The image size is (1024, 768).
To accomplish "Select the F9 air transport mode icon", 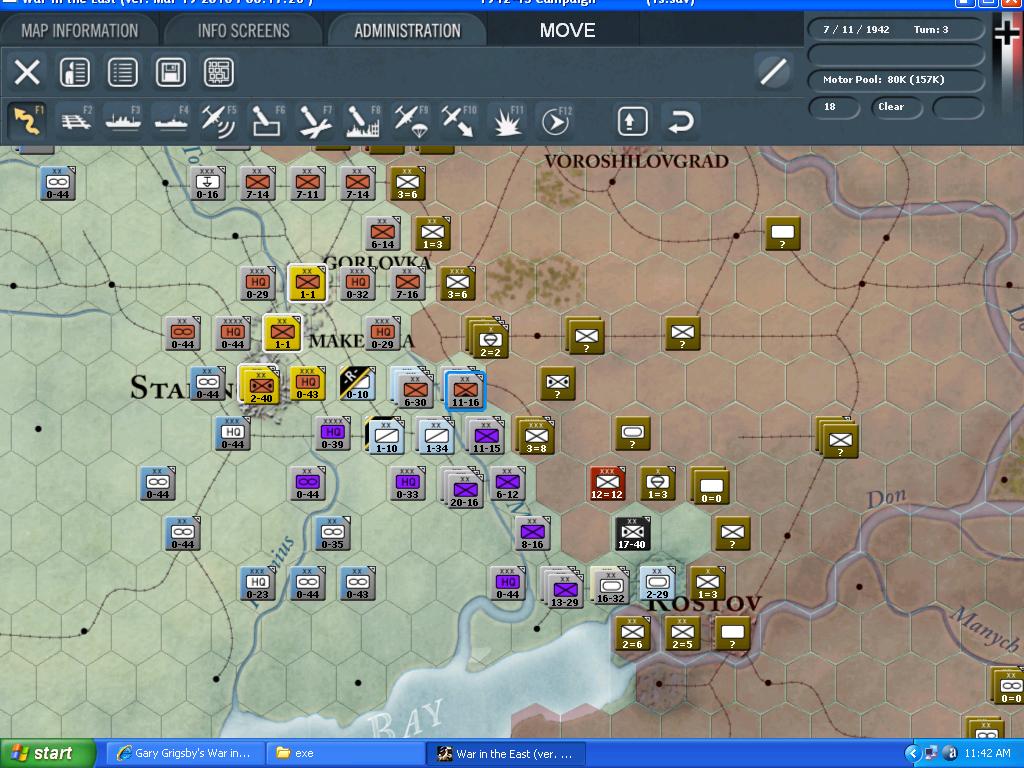I will click(411, 121).
